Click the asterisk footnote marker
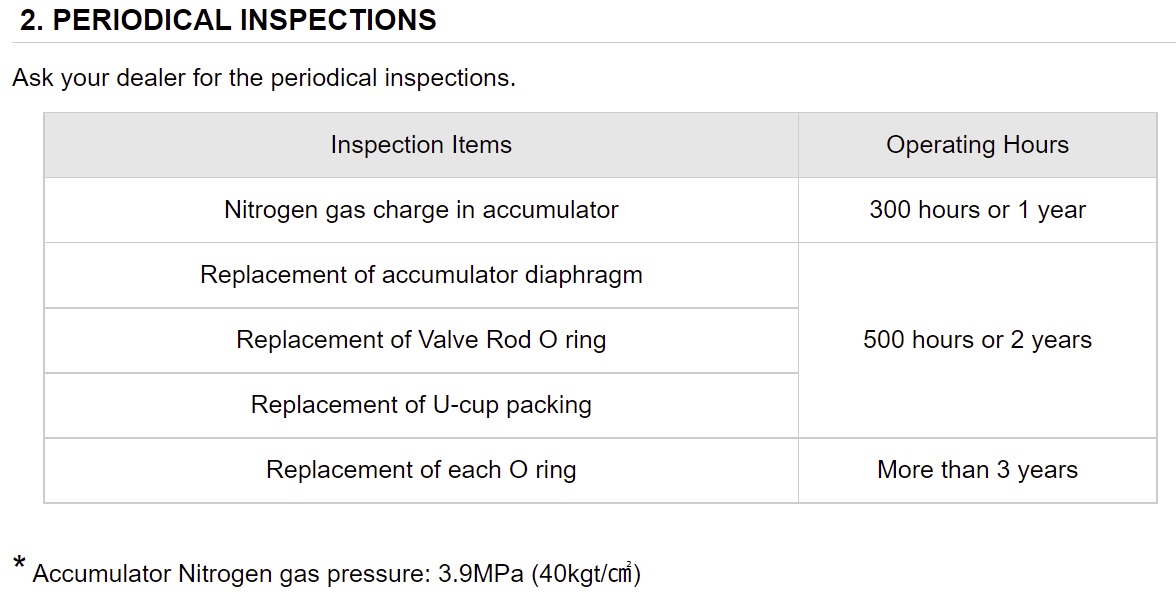Viewport: 1176px width, 602px height. [x=20, y=564]
